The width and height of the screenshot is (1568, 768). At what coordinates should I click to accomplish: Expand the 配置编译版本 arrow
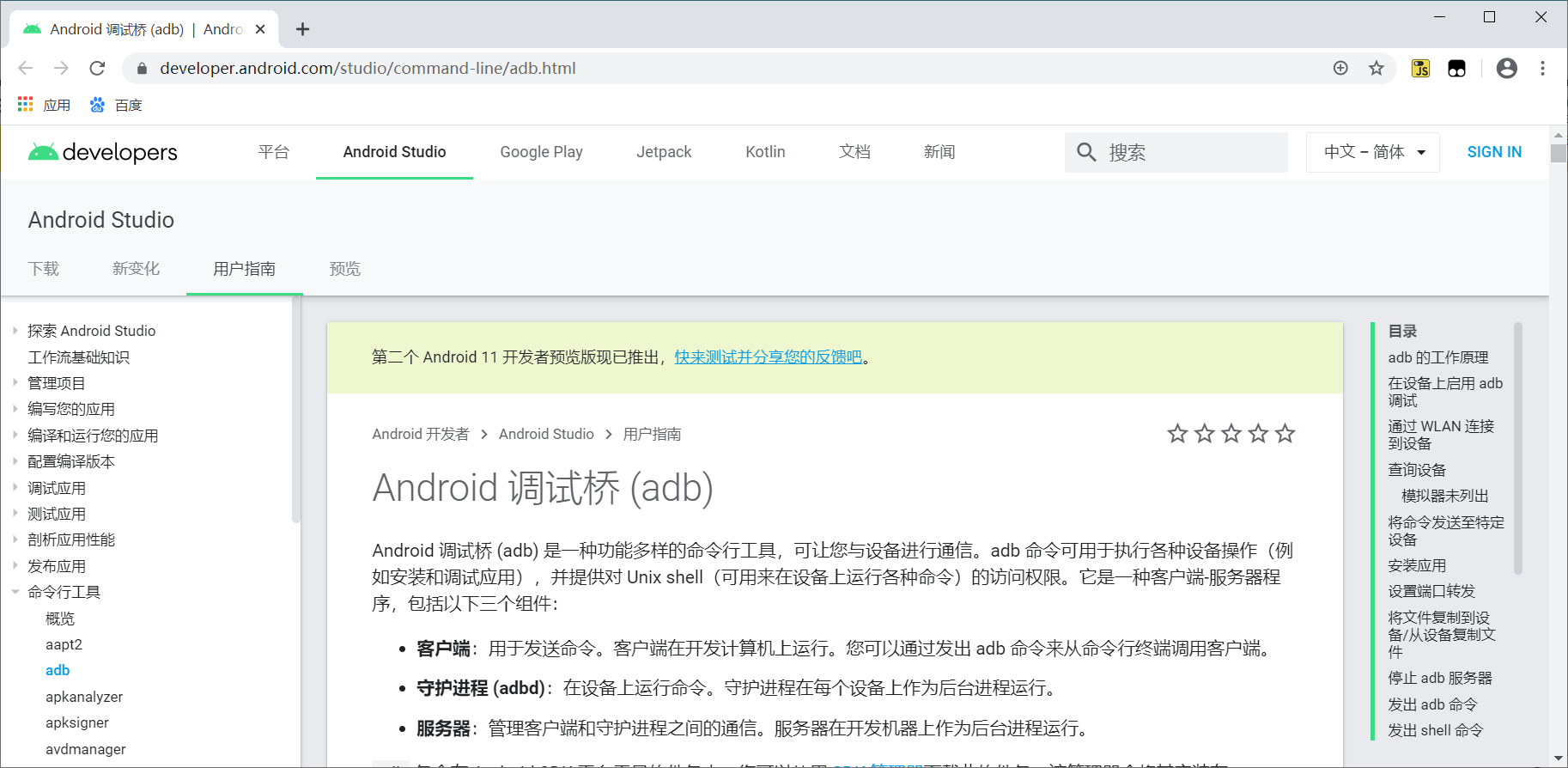[x=15, y=461]
